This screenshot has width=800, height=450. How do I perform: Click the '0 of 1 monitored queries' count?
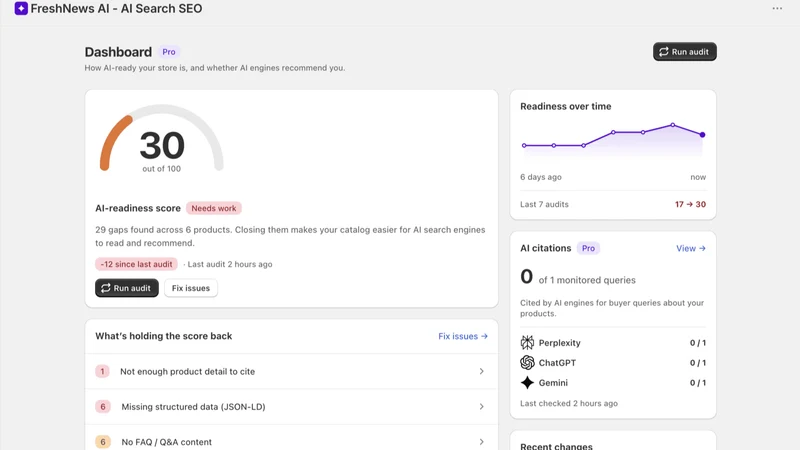point(578,278)
